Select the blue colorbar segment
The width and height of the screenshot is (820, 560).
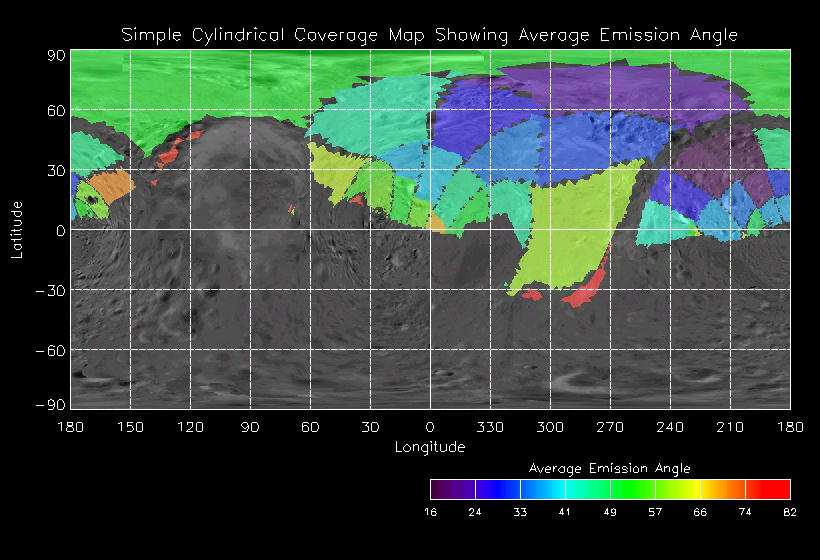[x=498, y=489]
